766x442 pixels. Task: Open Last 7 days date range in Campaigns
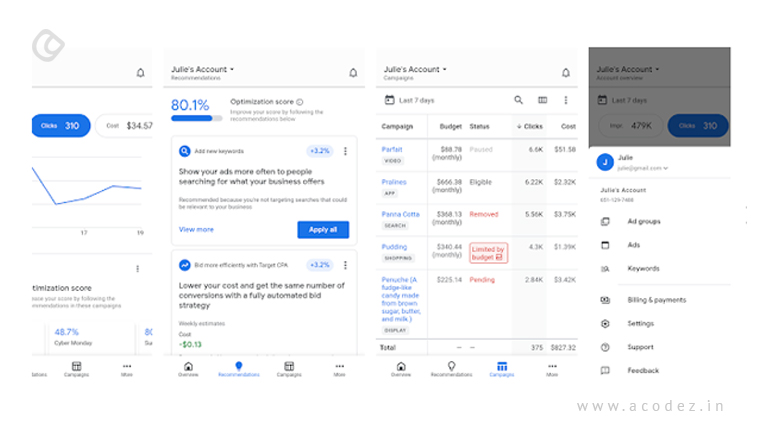[416, 100]
